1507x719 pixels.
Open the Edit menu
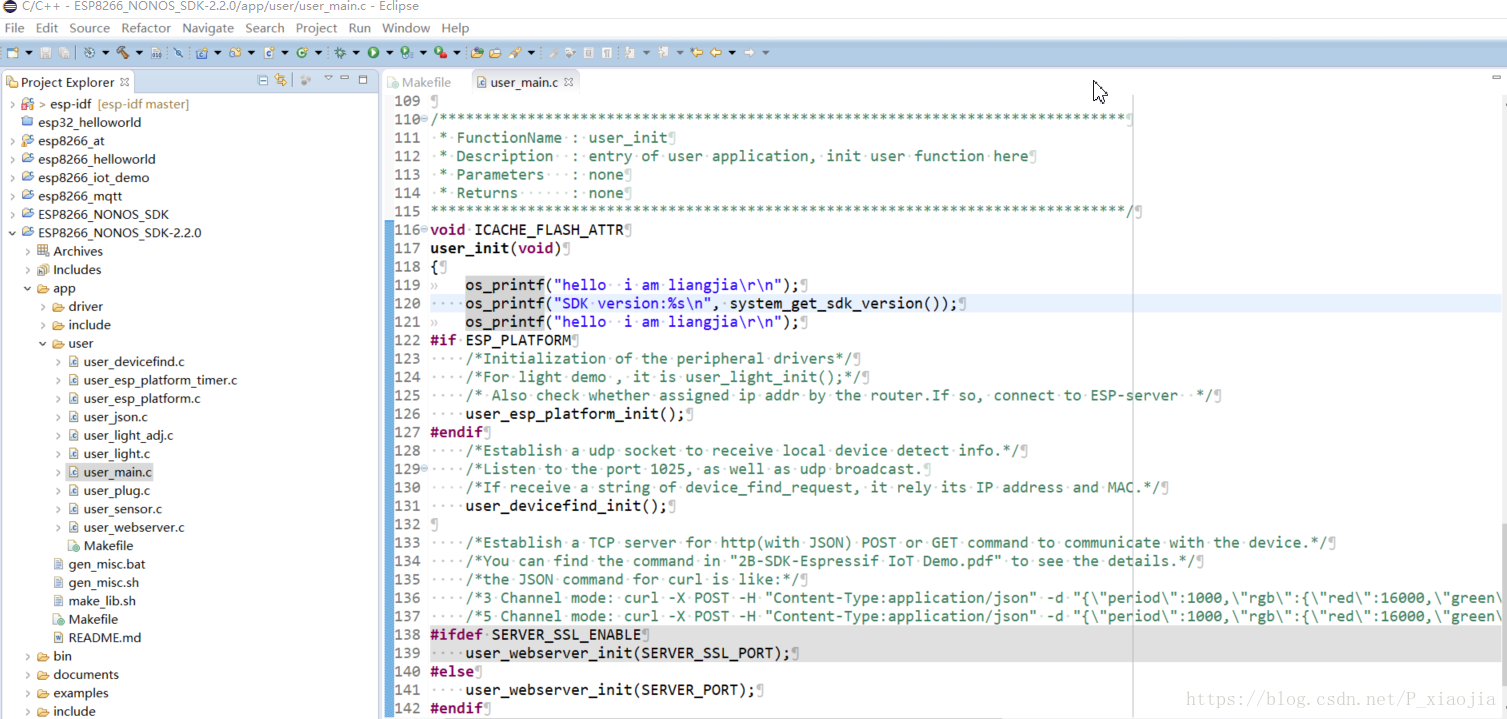tap(47, 28)
